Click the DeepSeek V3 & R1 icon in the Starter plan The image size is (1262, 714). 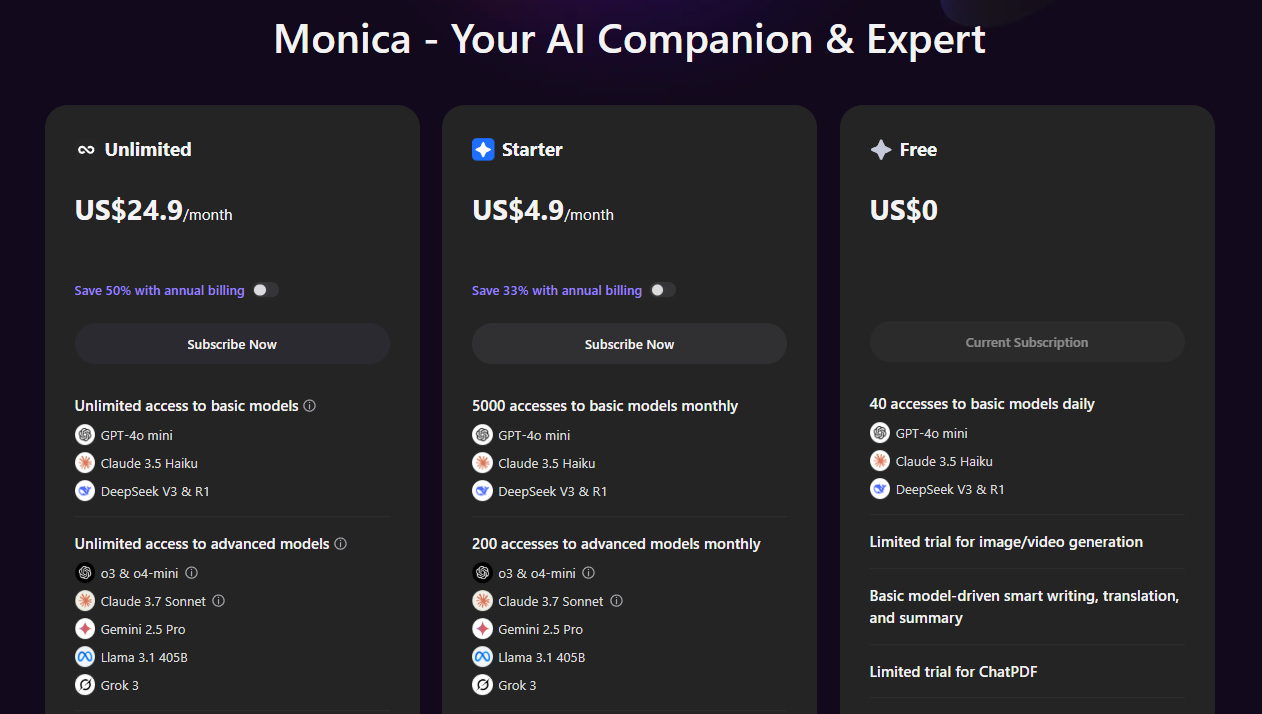[482, 491]
